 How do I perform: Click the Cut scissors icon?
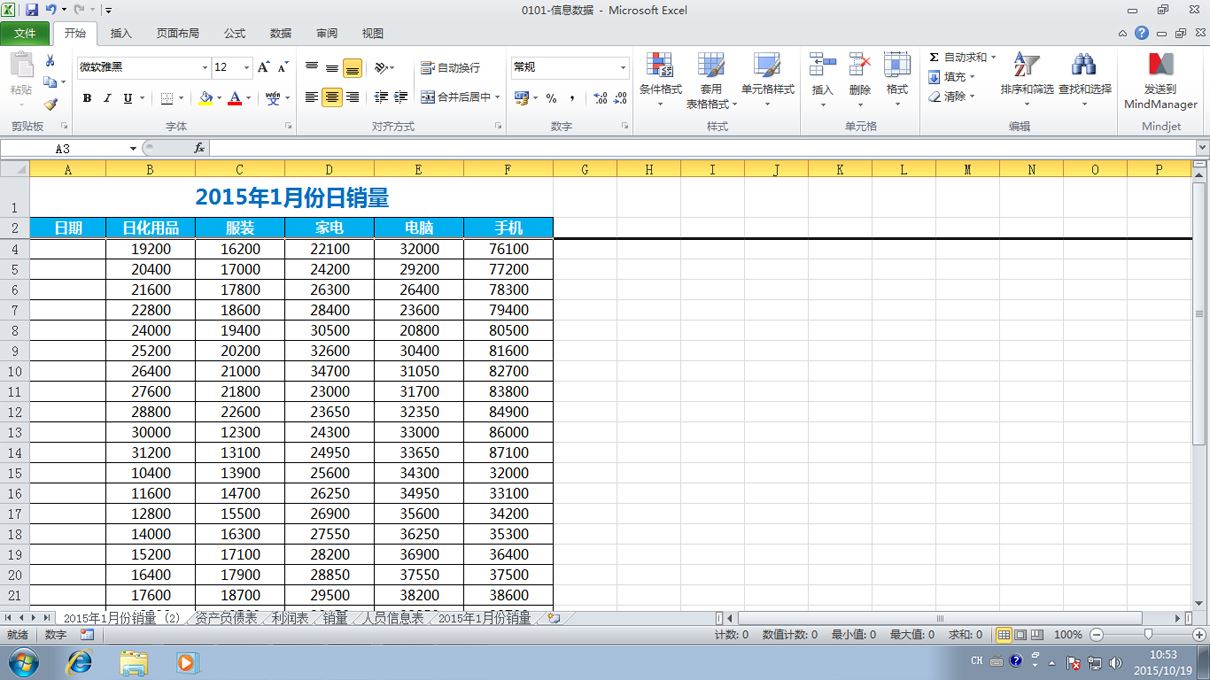[x=50, y=61]
